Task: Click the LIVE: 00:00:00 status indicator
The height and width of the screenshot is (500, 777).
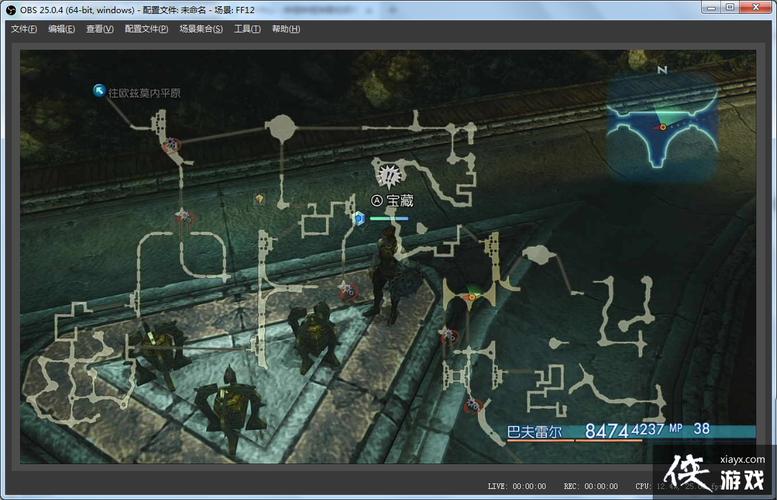Action: pos(517,486)
